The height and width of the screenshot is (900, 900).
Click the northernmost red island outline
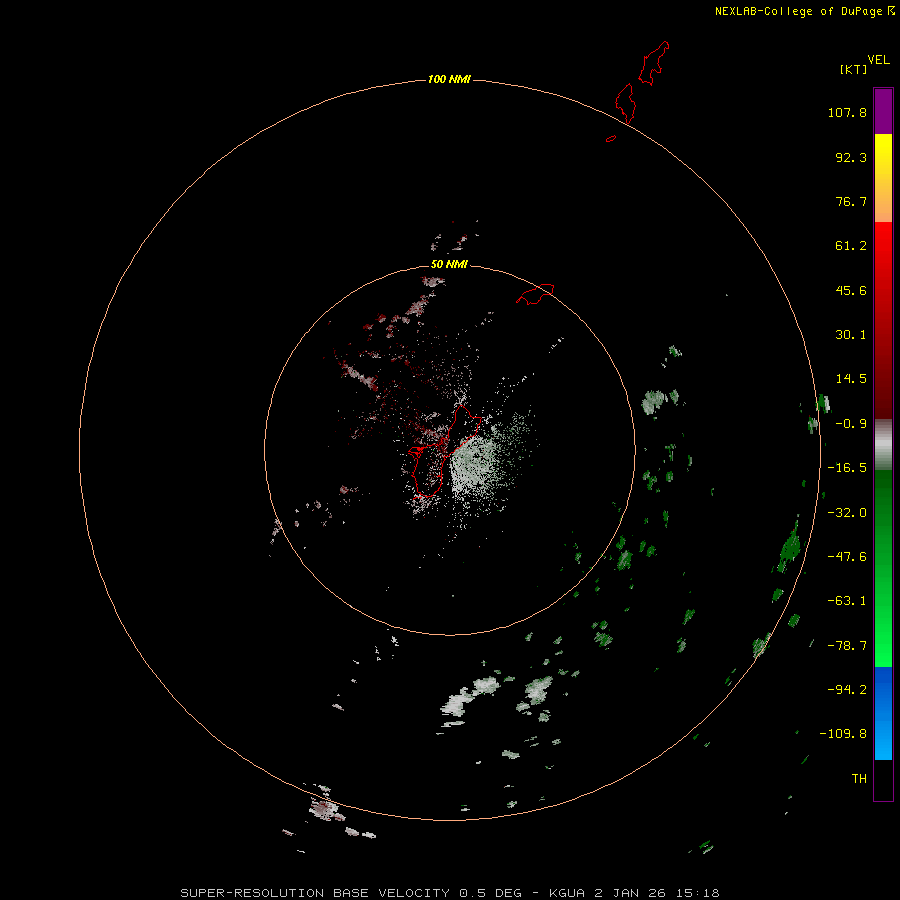(x=654, y=63)
